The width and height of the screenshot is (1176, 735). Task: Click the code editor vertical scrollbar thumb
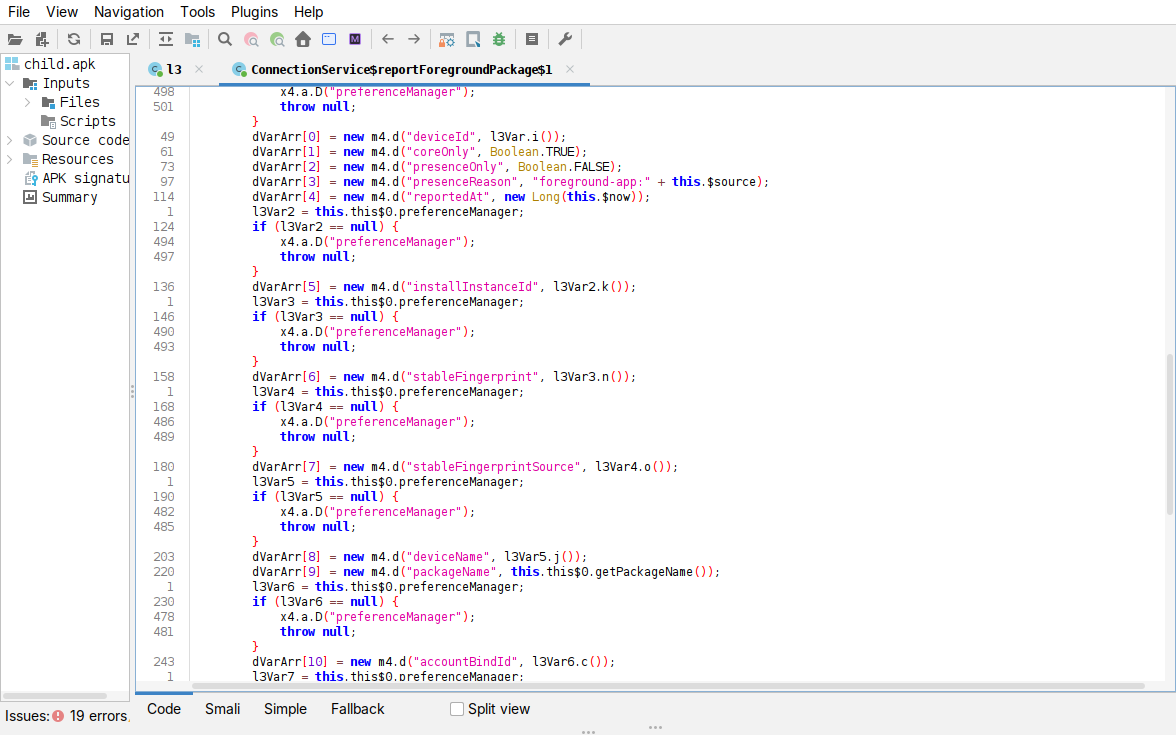(1170, 434)
